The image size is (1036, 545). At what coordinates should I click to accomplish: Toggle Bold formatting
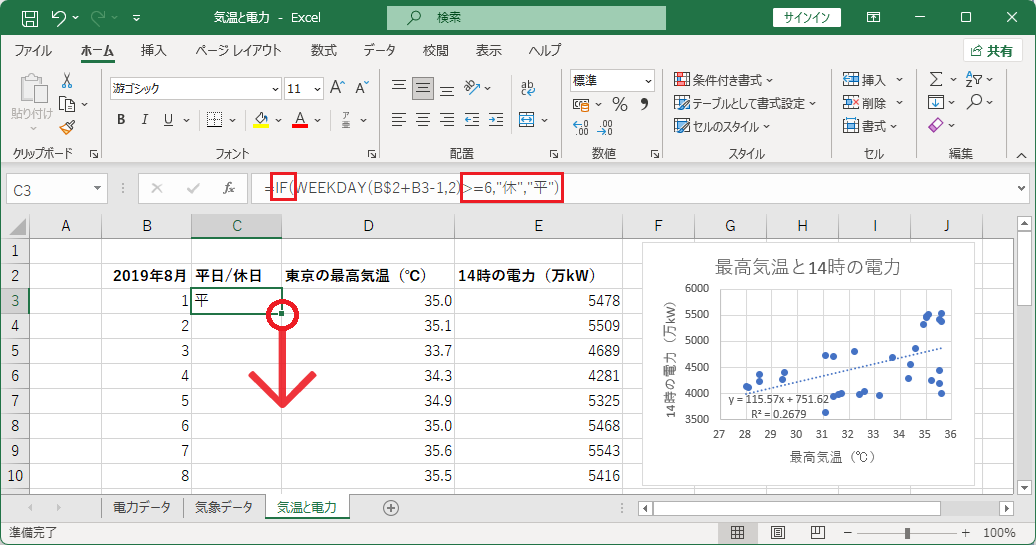121,120
